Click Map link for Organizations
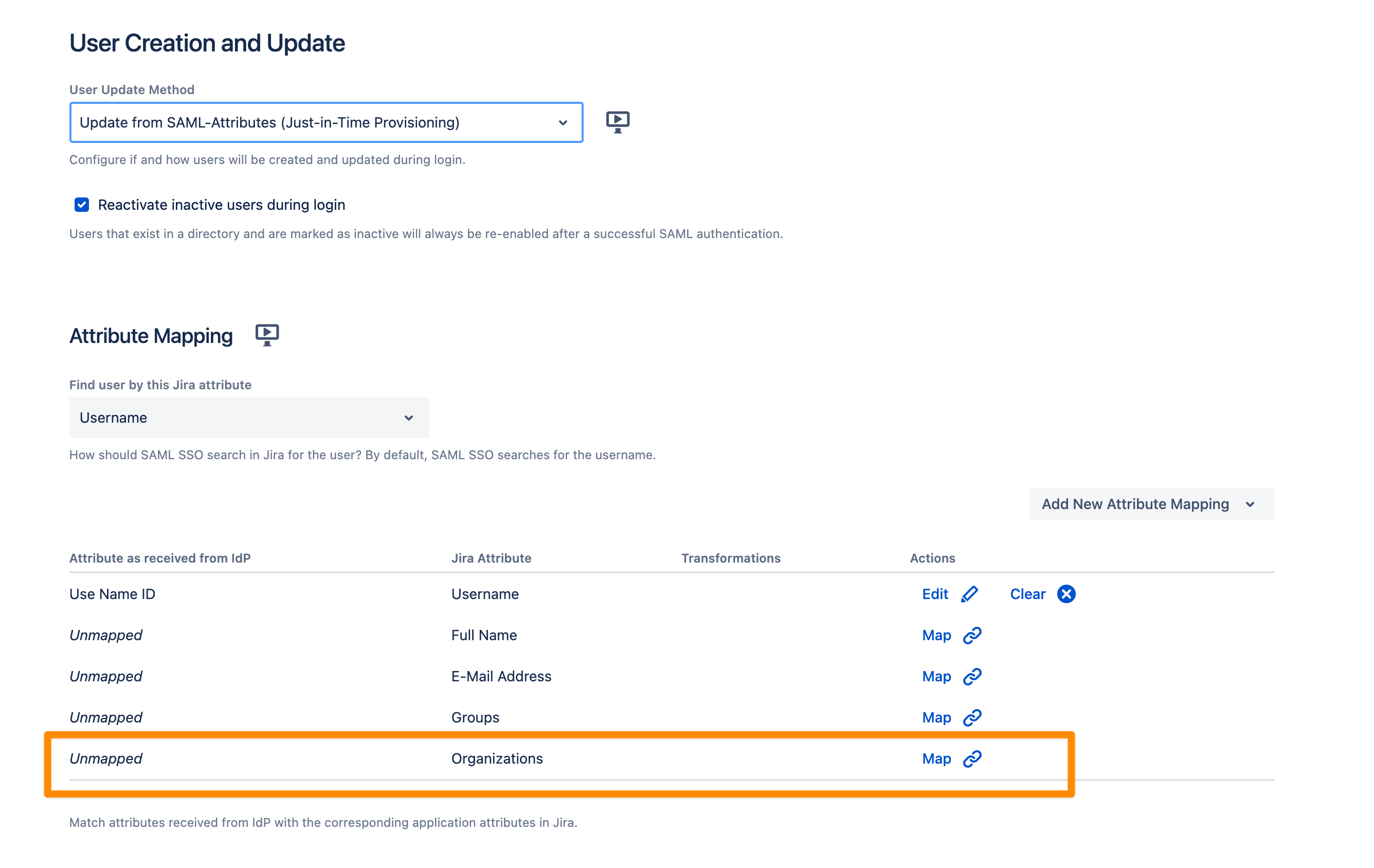Image resolution: width=1374 pixels, height=868 pixels. [936, 758]
